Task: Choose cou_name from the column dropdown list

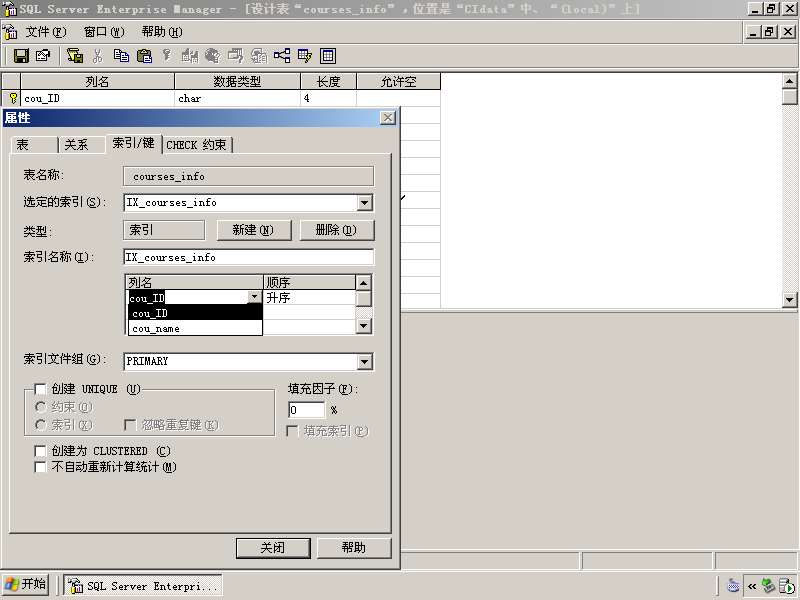Action: [x=195, y=329]
